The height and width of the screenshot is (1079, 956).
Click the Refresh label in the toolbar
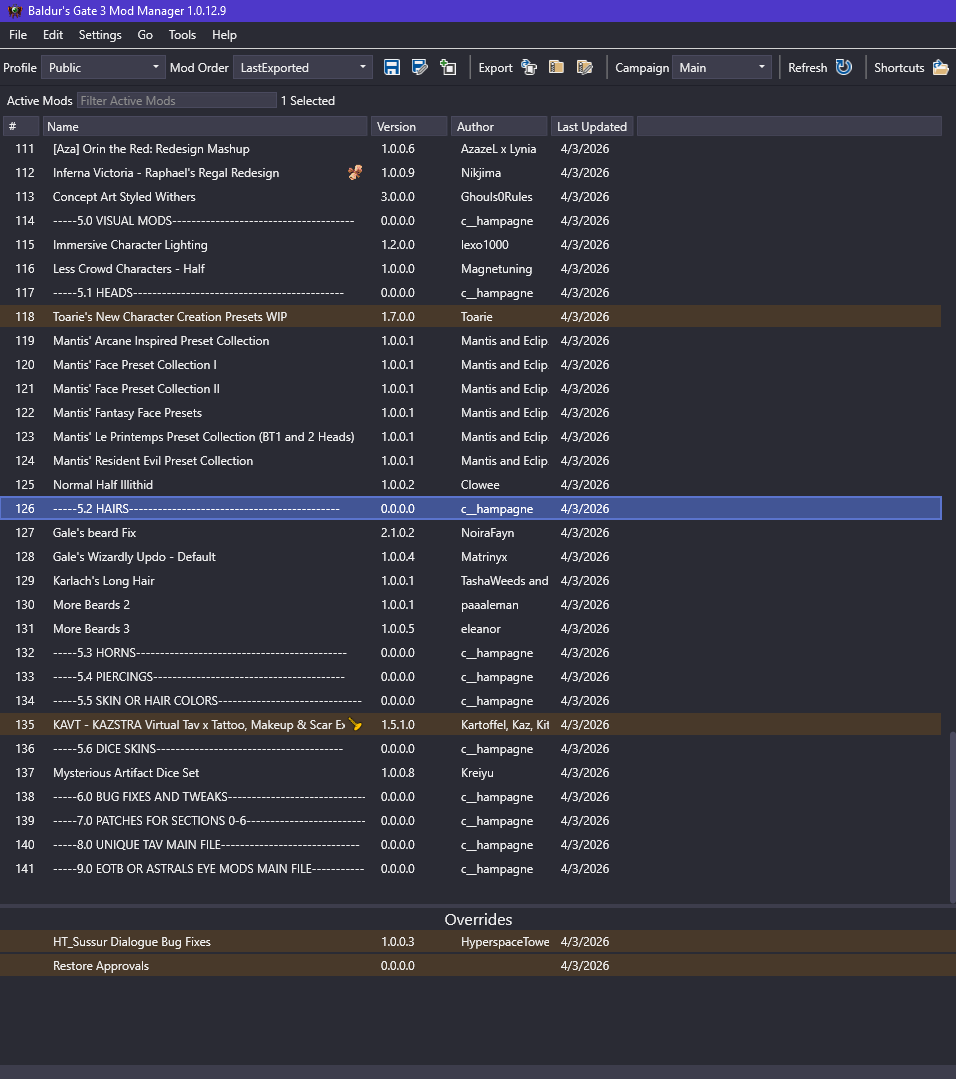tap(807, 67)
